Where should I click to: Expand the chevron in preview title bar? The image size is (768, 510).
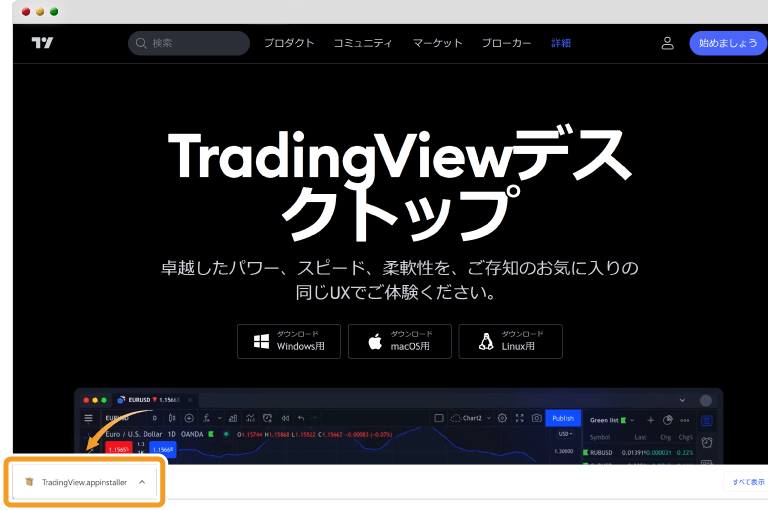point(682,400)
